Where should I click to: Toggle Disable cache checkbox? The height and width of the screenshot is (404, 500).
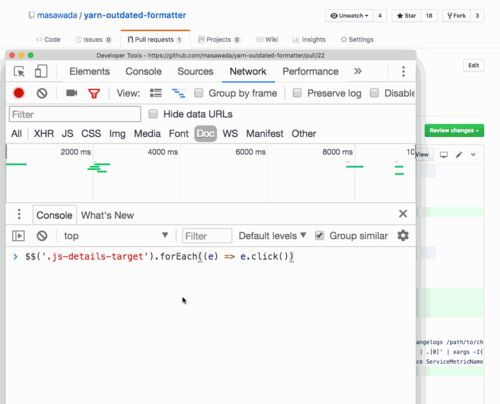(374, 93)
